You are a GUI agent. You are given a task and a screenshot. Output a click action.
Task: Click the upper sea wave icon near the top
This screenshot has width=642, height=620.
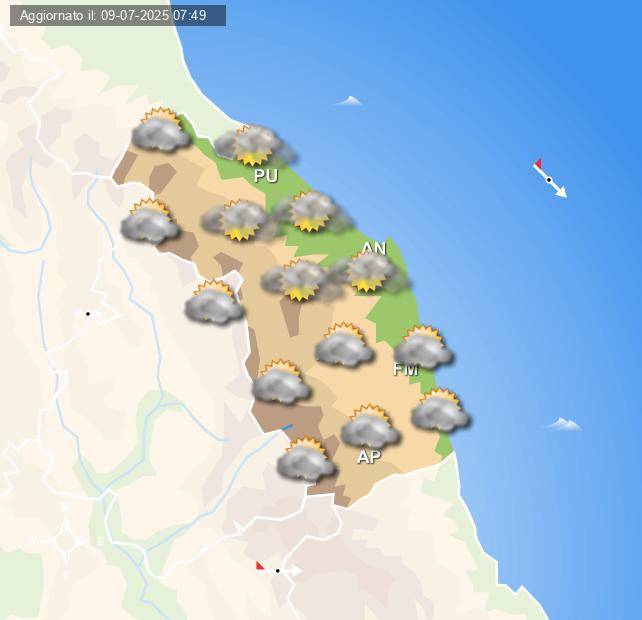click(x=348, y=101)
